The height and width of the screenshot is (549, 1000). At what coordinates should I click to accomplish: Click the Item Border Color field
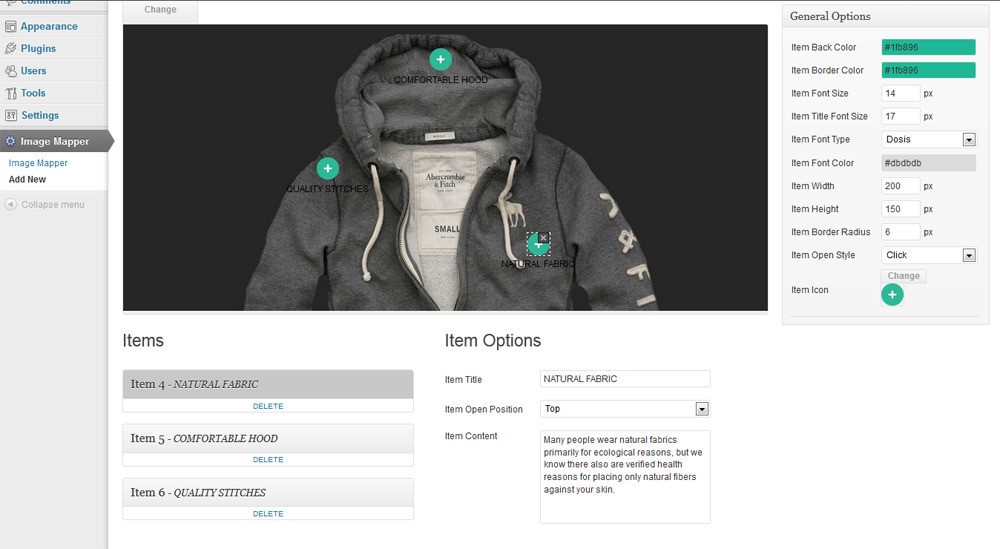pyautogui.click(x=928, y=70)
